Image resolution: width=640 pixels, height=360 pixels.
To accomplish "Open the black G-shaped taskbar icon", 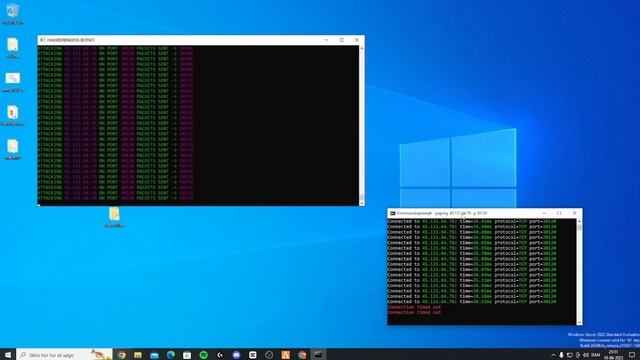I will point(220,355).
